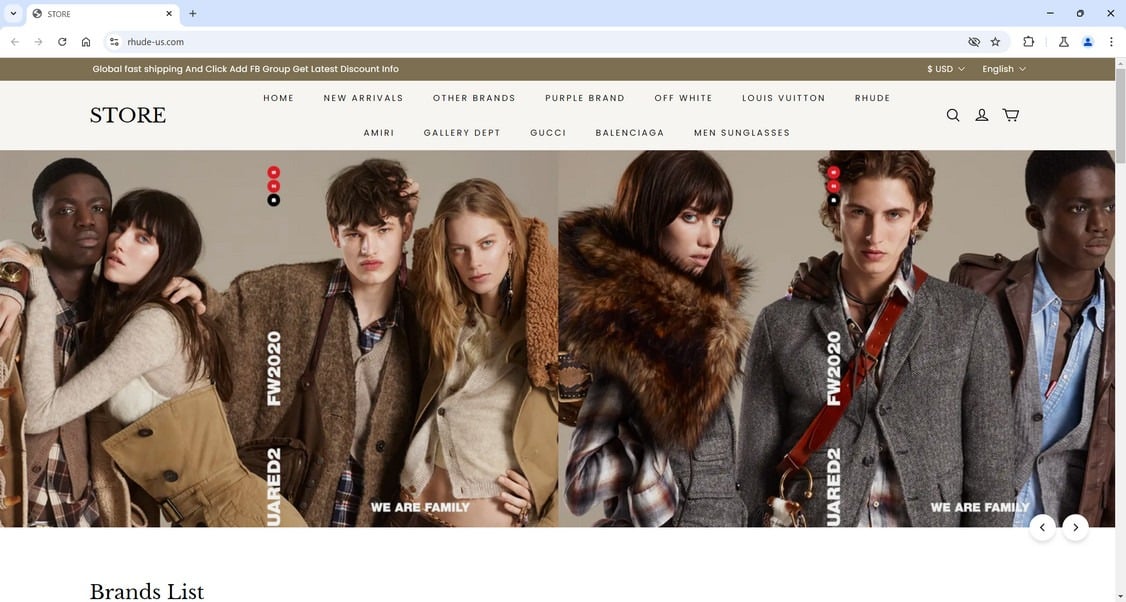Open PURPLE BRAND menu item
Screen dimensions: 1126x602
coord(585,98)
